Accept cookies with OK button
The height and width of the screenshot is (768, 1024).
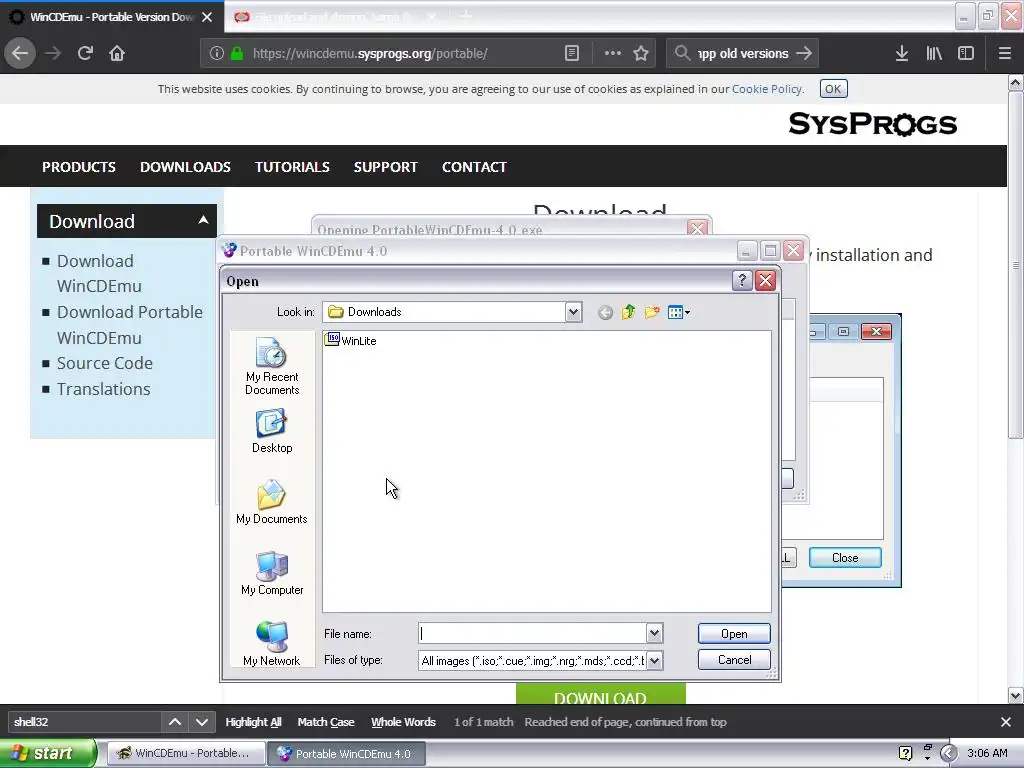click(x=833, y=89)
